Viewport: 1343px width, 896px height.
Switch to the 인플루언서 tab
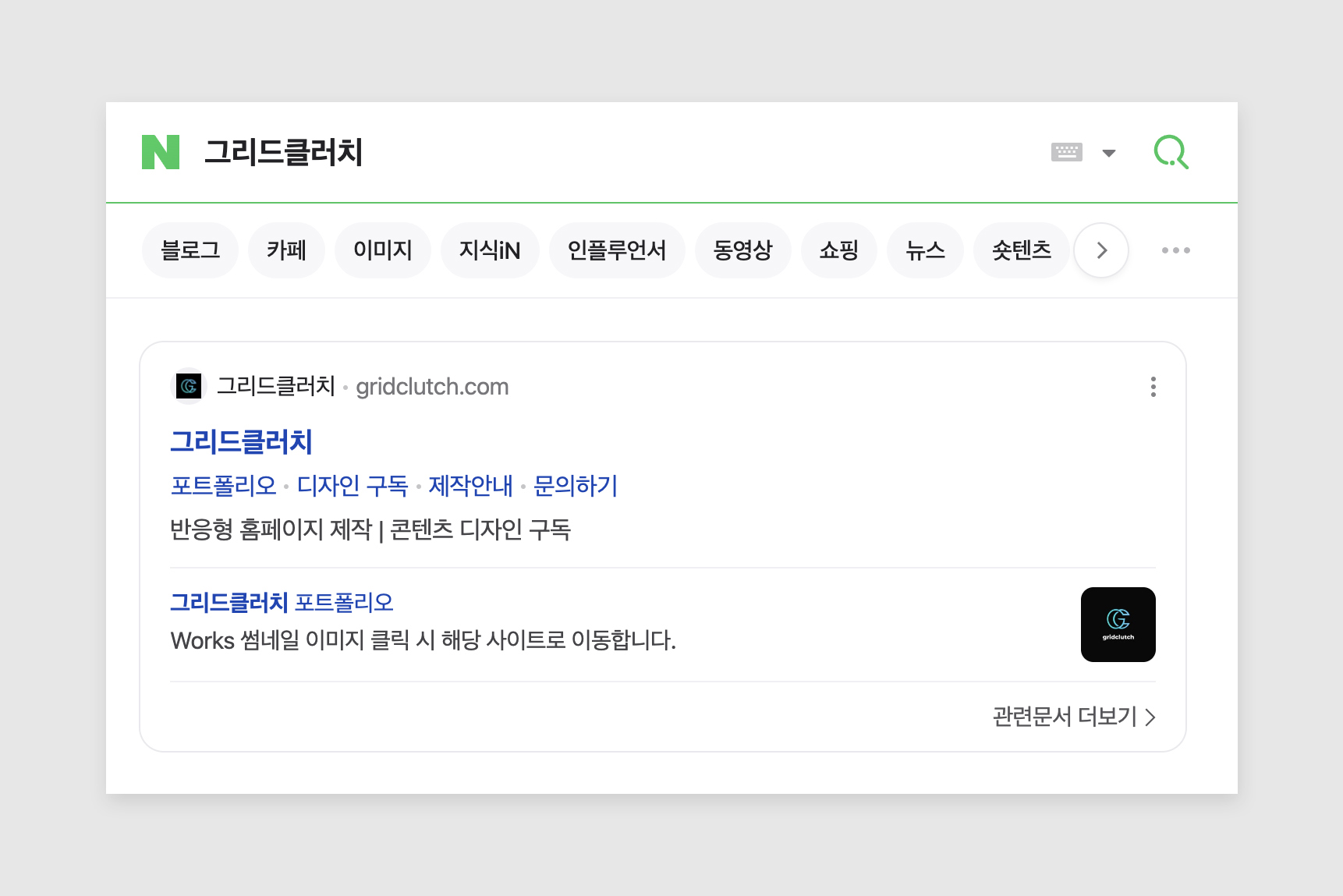pyautogui.click(x=617, y=250)
